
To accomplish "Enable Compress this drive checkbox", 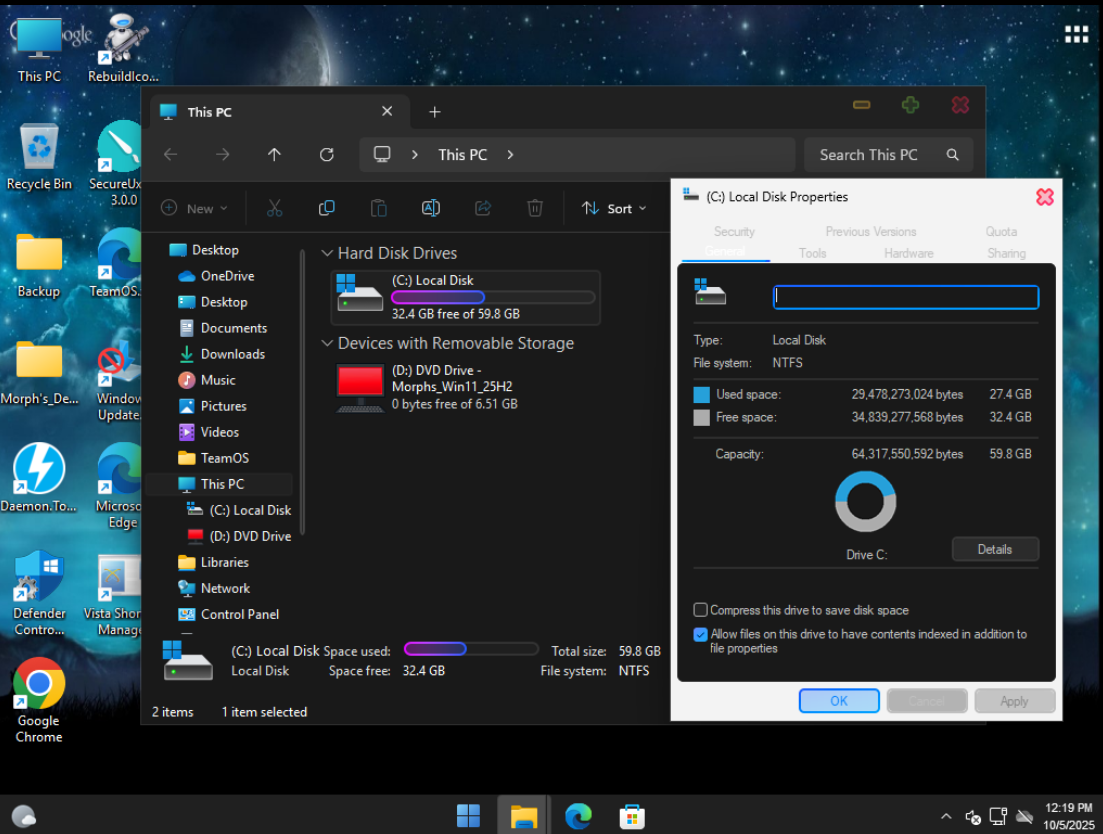I will 701,610.
